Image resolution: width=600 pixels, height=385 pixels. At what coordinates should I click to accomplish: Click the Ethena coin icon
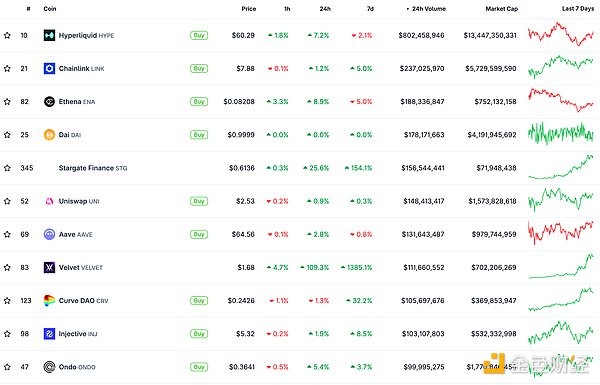point(49,101)
